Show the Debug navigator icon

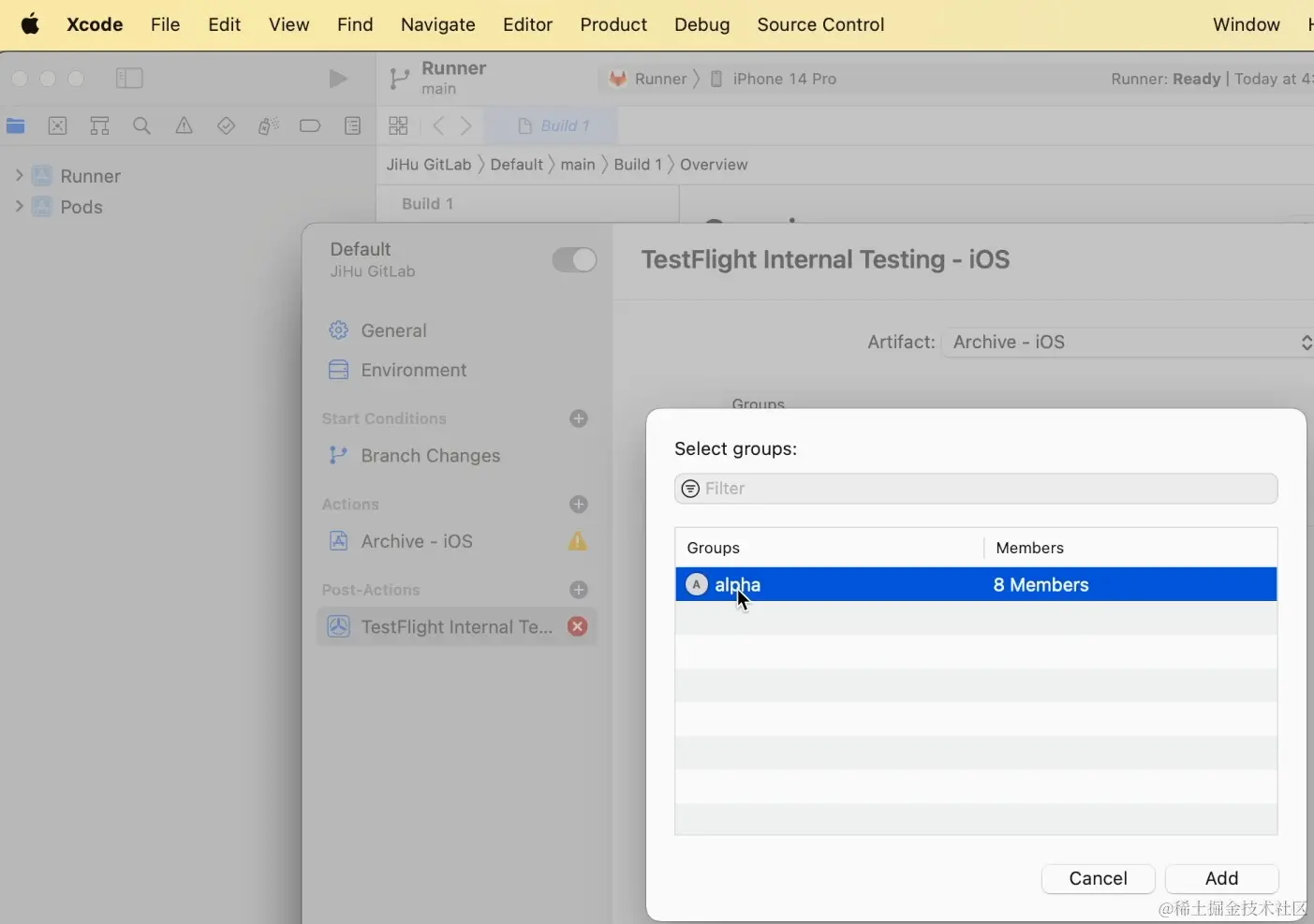(268, 125)
